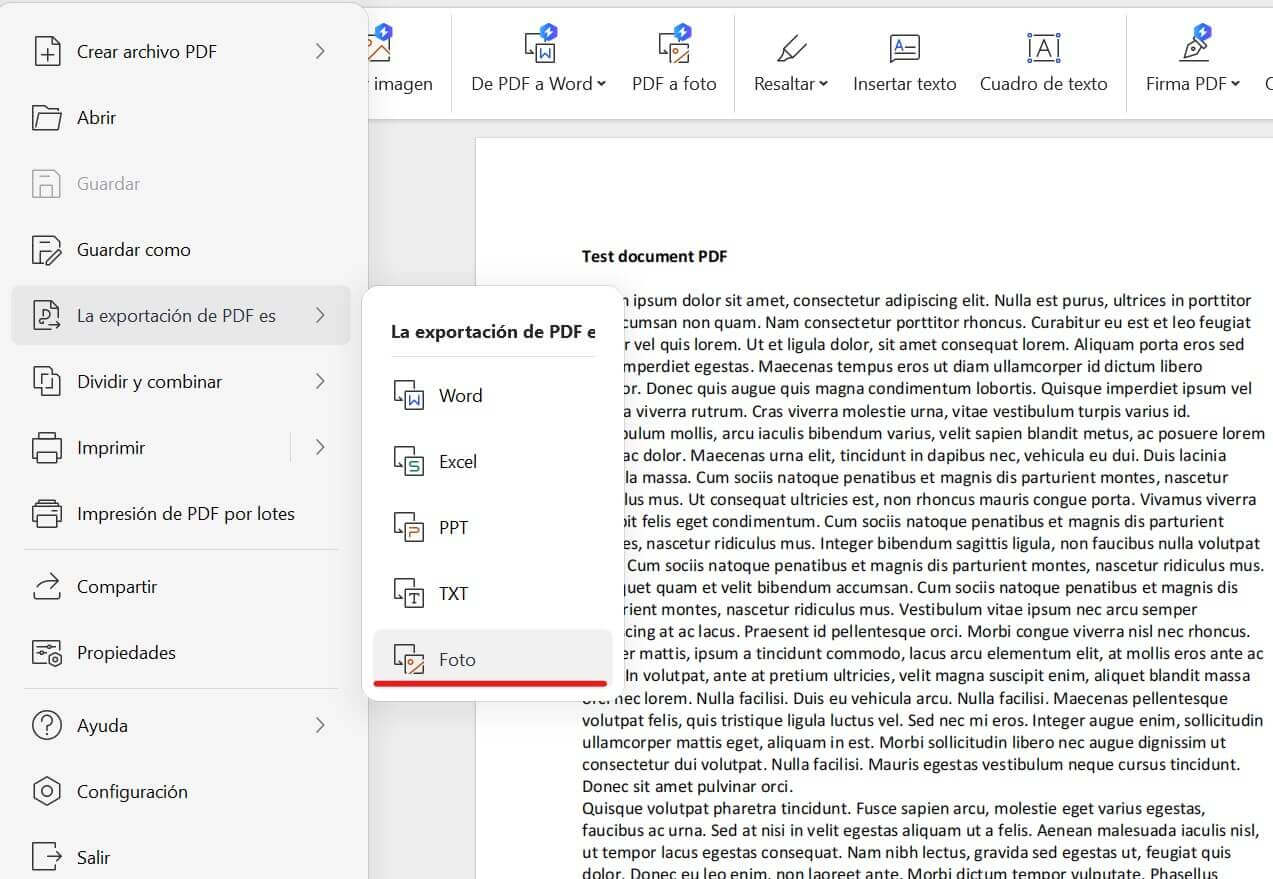
Task: Expand the De PDF a Word dropdown arrow
Action: (600, 84)
